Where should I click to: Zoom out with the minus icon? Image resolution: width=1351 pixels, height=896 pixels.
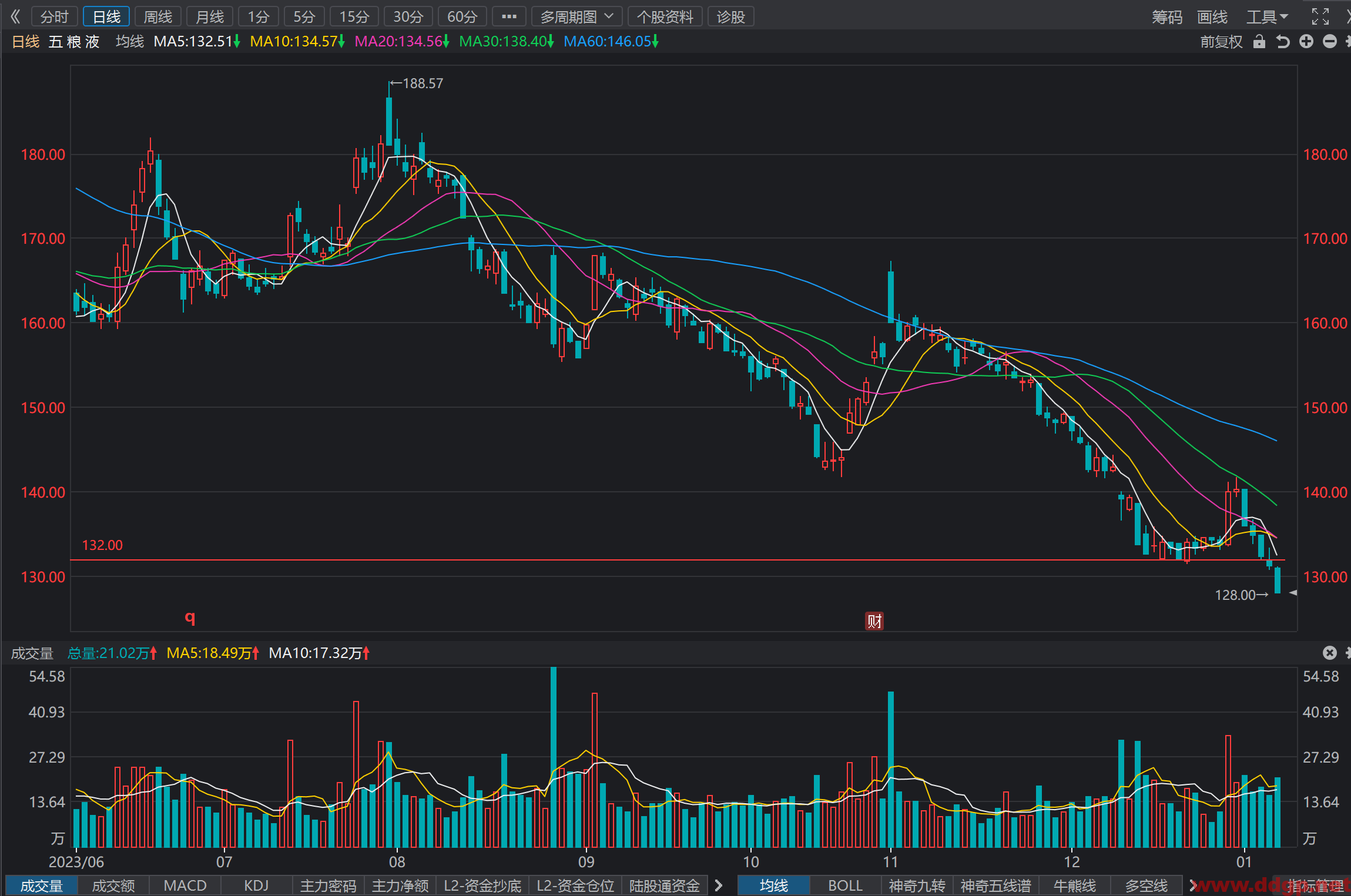pyautogui.click(x=1329, y=41)
